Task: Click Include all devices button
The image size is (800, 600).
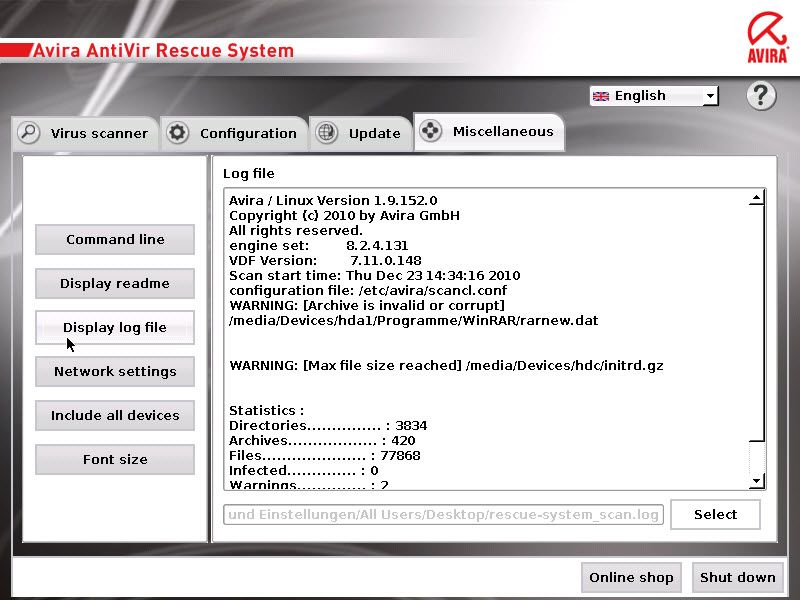Action: click(x=115, y=415)
